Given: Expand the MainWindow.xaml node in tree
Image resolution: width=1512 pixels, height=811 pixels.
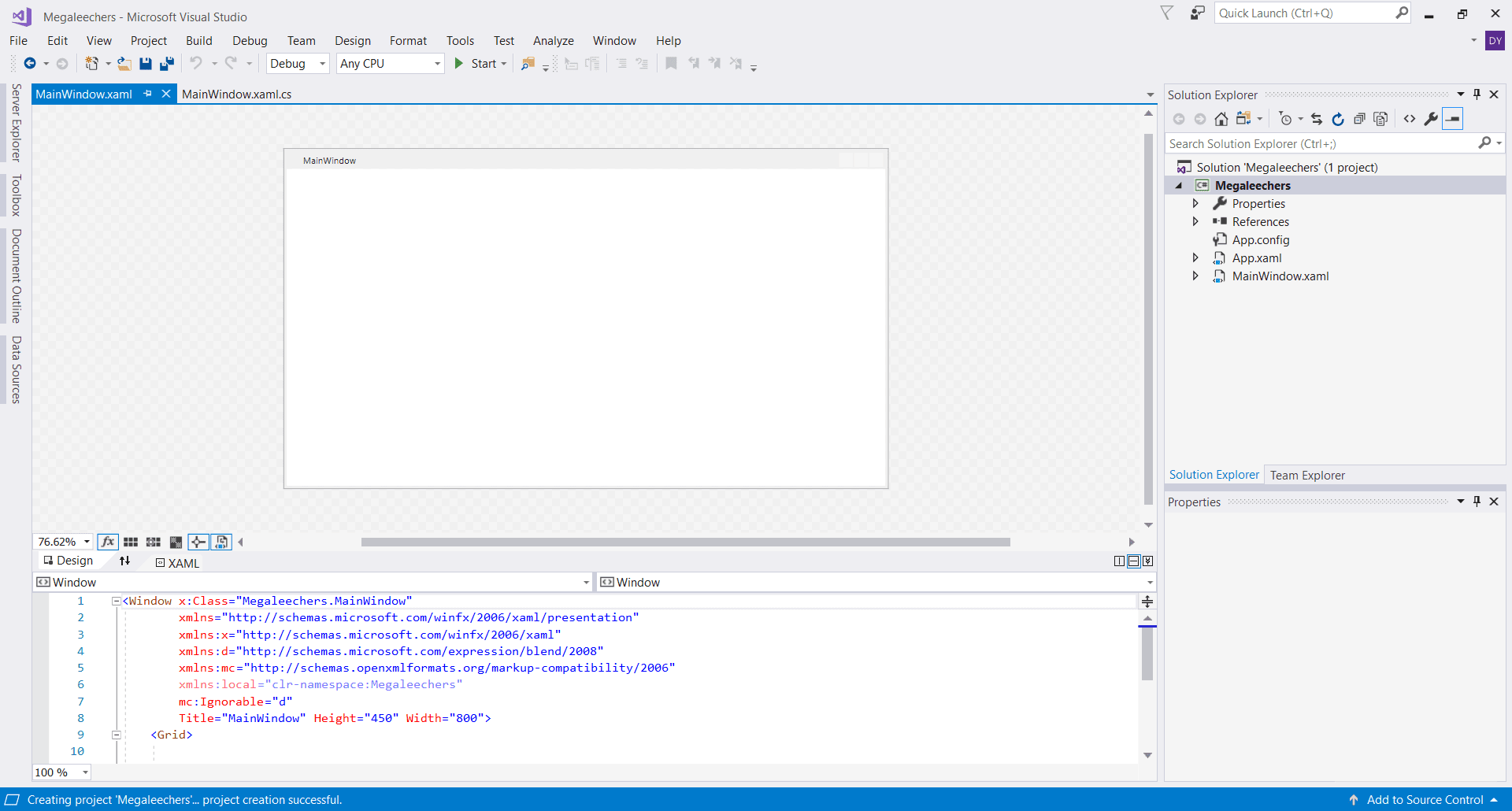Looking at the screenshot, I should click(x=1195, y=276).
